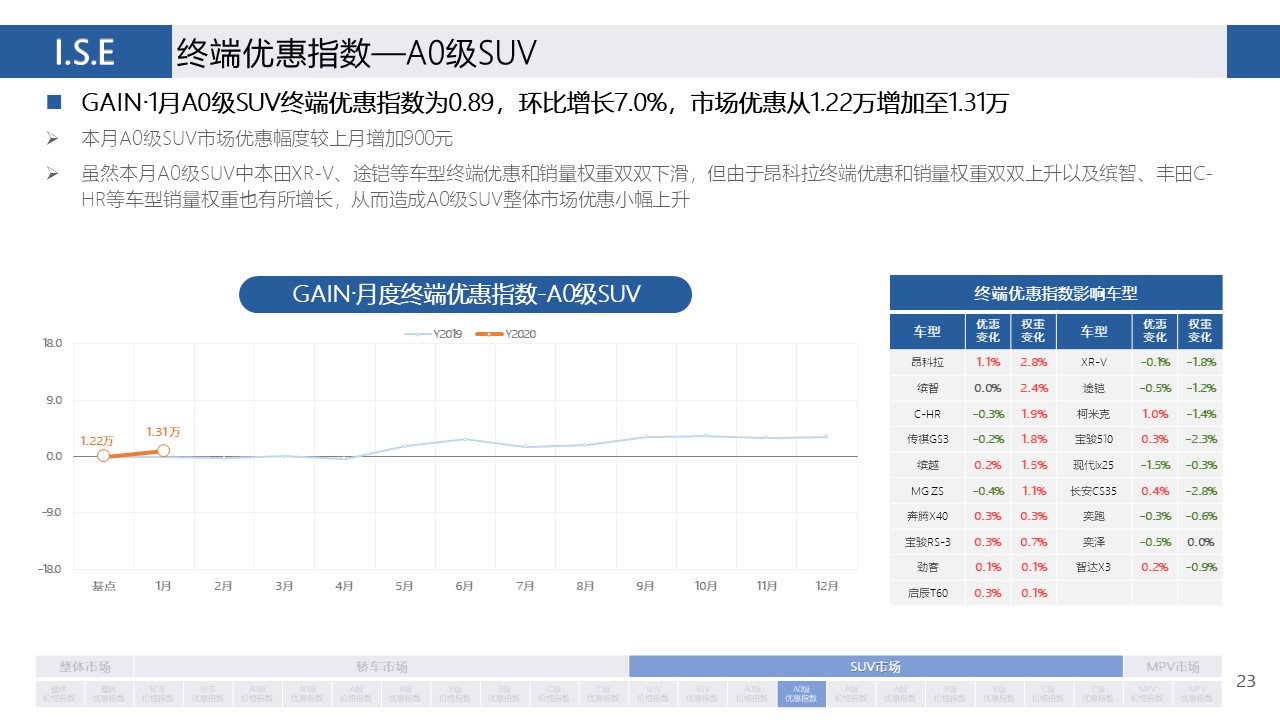Click the Y2019 legend entry
Screen dimensions: 1280x720
point(434,334)
